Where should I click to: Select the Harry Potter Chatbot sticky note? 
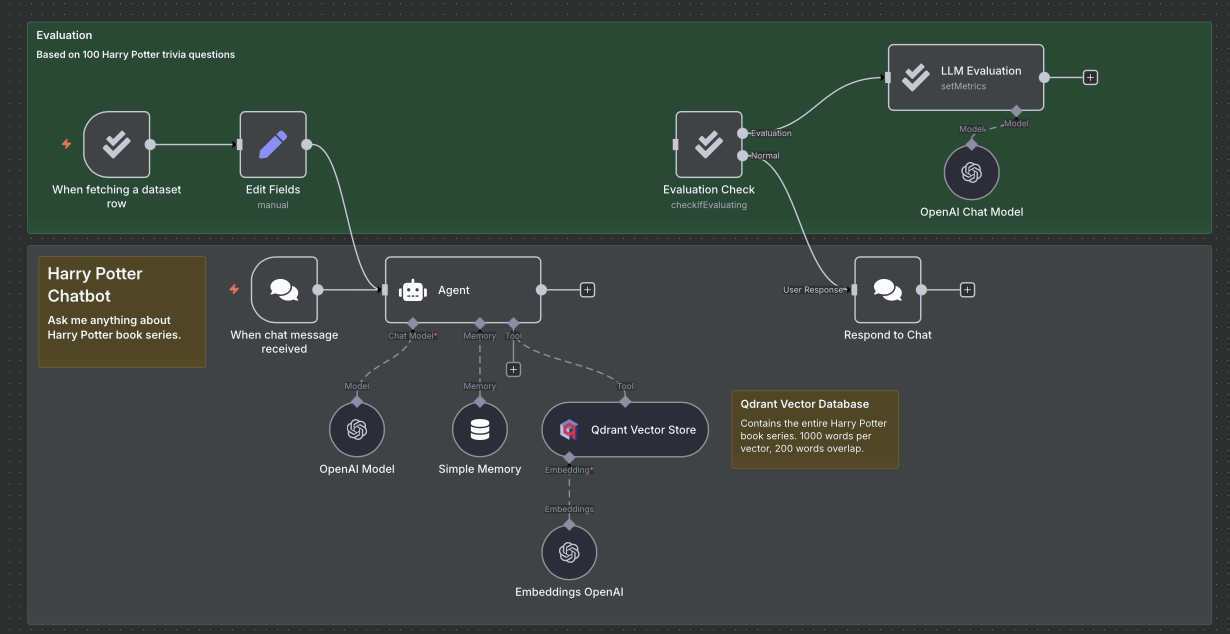coord(122,312)
